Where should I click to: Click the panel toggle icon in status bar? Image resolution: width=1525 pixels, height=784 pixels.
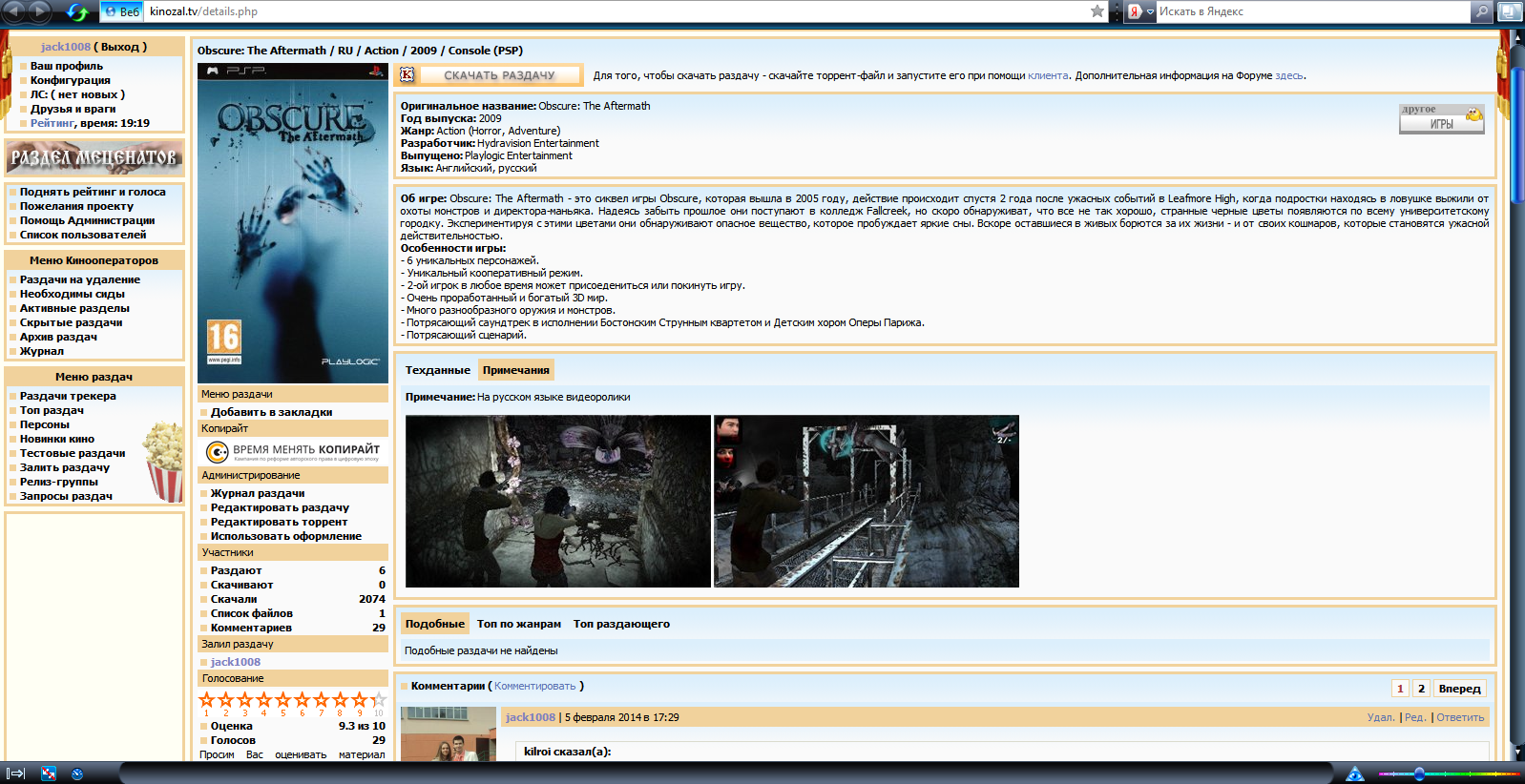click(x=15, y=774)
